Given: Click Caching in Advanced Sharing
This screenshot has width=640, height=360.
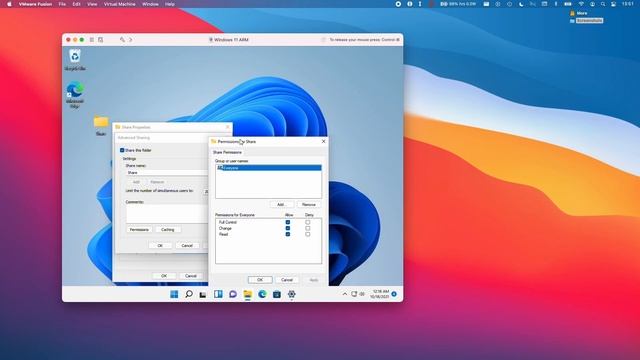Looking at the screenshot, I should (168, 230).
